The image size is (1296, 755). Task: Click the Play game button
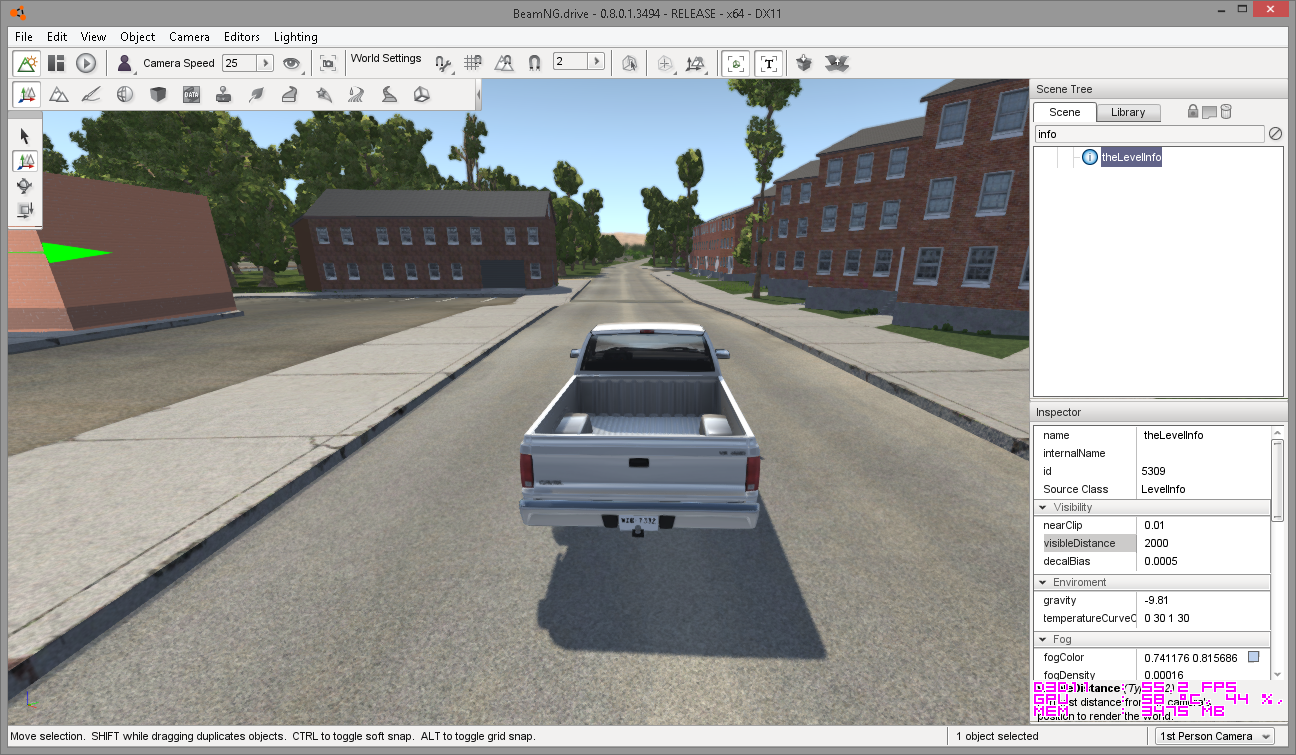86,63
